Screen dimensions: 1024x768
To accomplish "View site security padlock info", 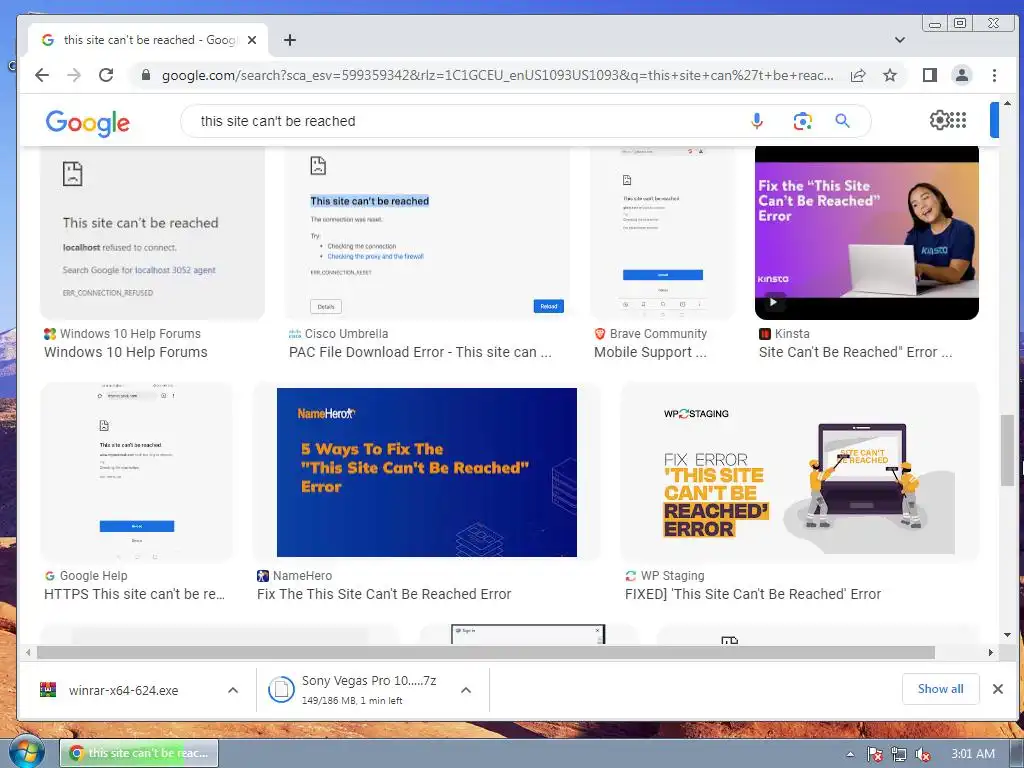I will pyautogui.click(x=146, y=75).
